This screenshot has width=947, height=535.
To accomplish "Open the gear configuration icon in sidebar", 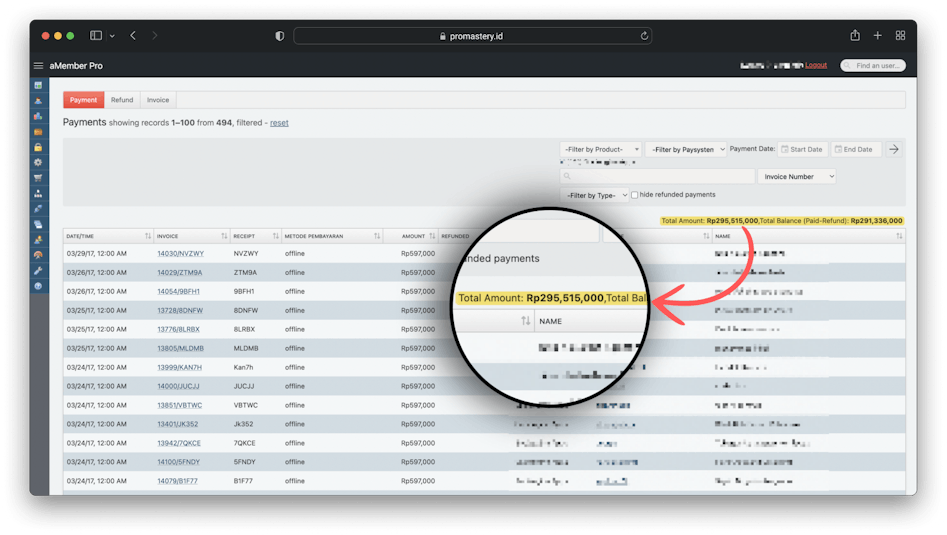I will click(38, 162).
